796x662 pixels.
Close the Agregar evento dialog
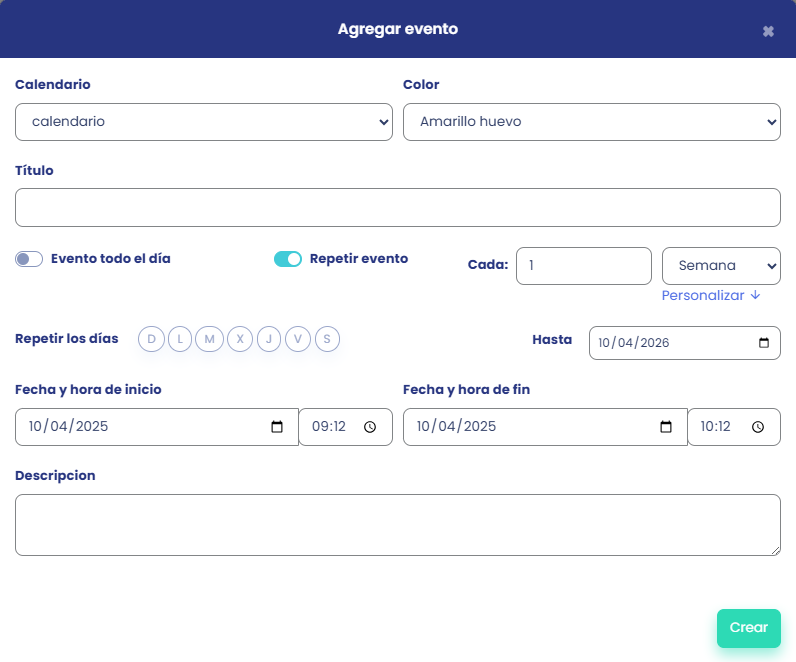[x=768, y=31]
